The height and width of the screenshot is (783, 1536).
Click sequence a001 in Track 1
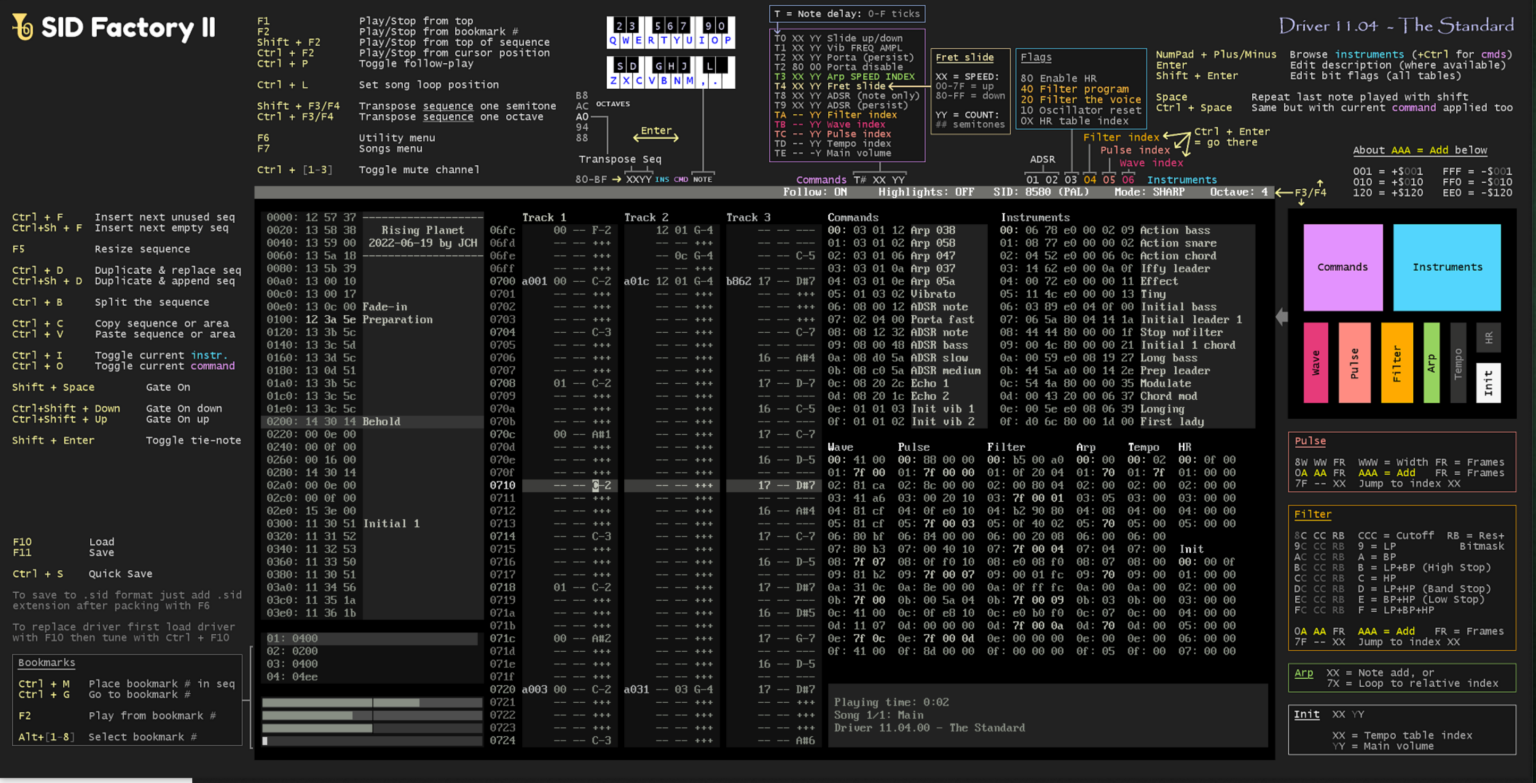pos(534,282)
